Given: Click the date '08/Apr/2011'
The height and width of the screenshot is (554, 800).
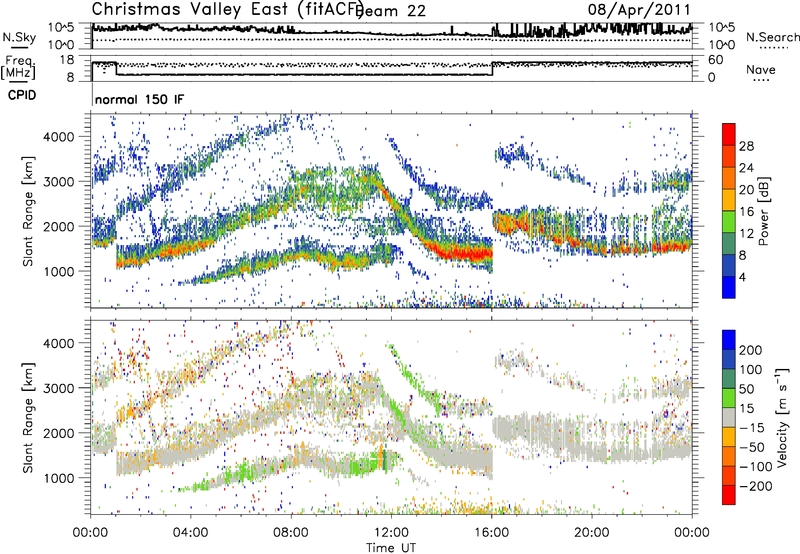Looking at the screenshot, I should point(639,10).
